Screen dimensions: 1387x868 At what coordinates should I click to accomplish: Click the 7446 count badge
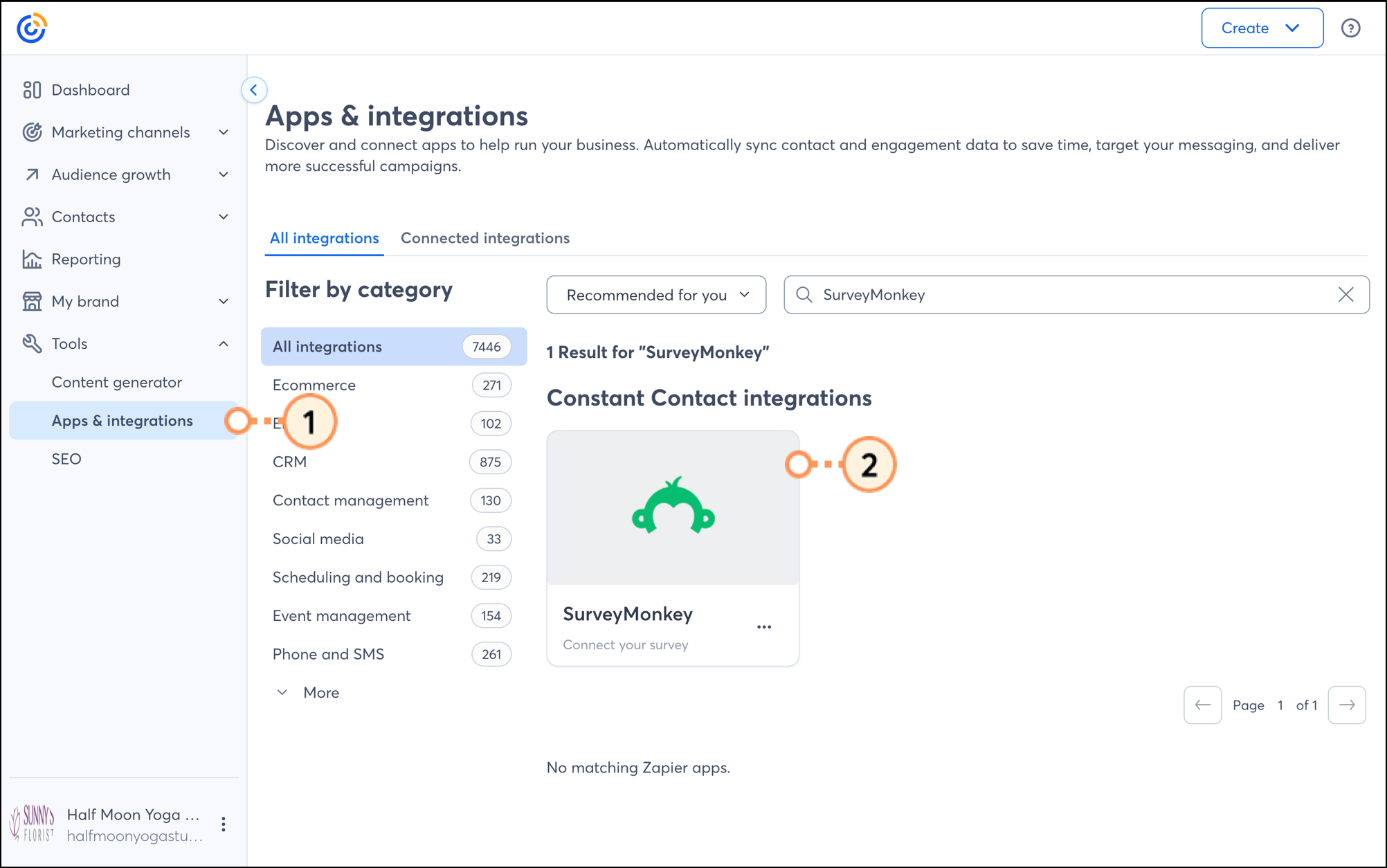click(487, 347)
